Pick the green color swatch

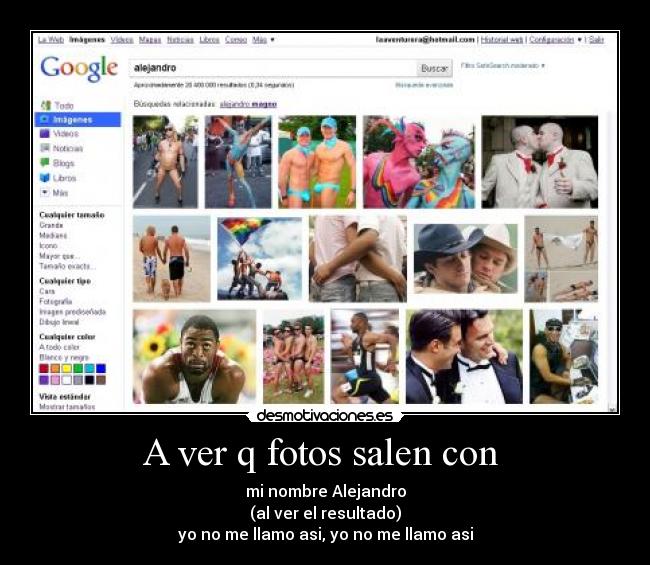tap(78, 369)
